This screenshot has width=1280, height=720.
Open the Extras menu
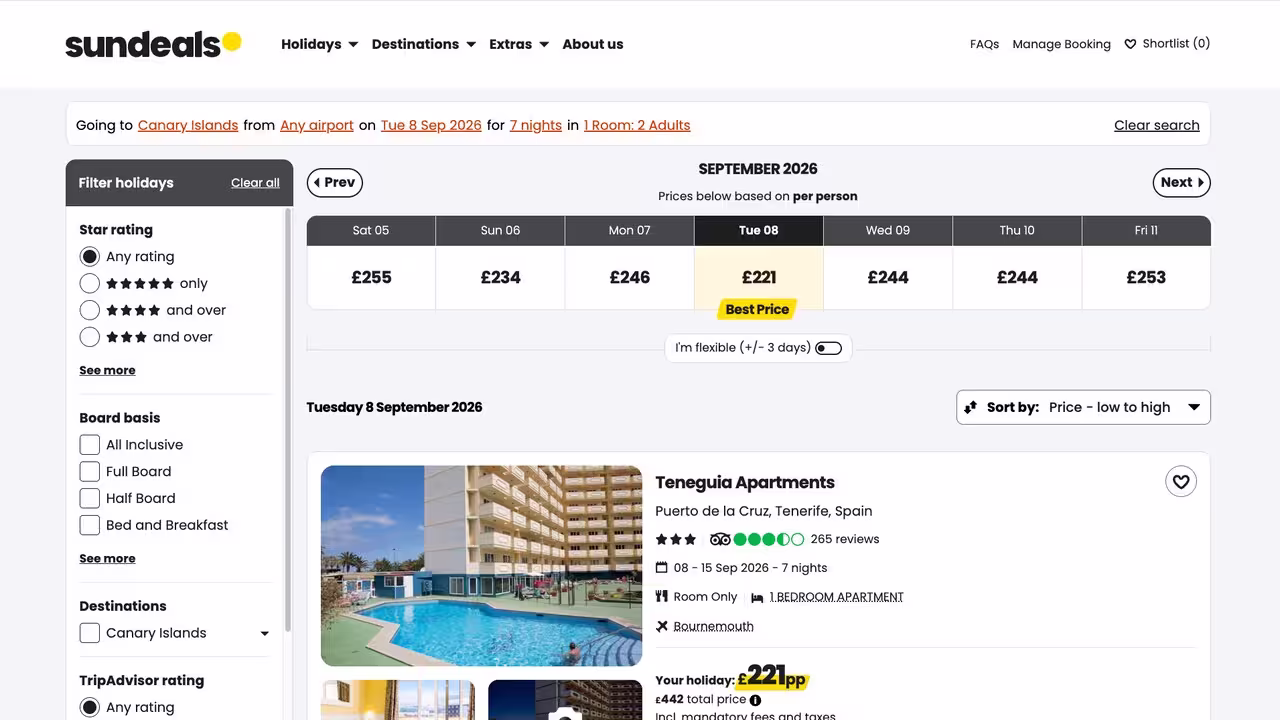(x=519, y=44)
